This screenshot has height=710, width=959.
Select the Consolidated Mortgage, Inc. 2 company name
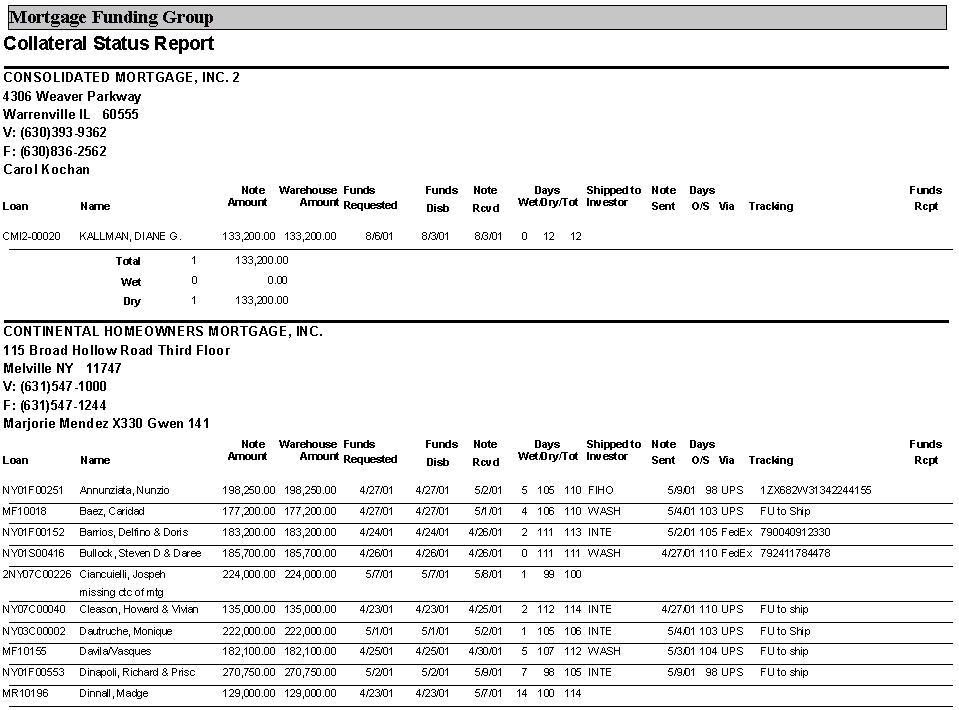(121, 78)
